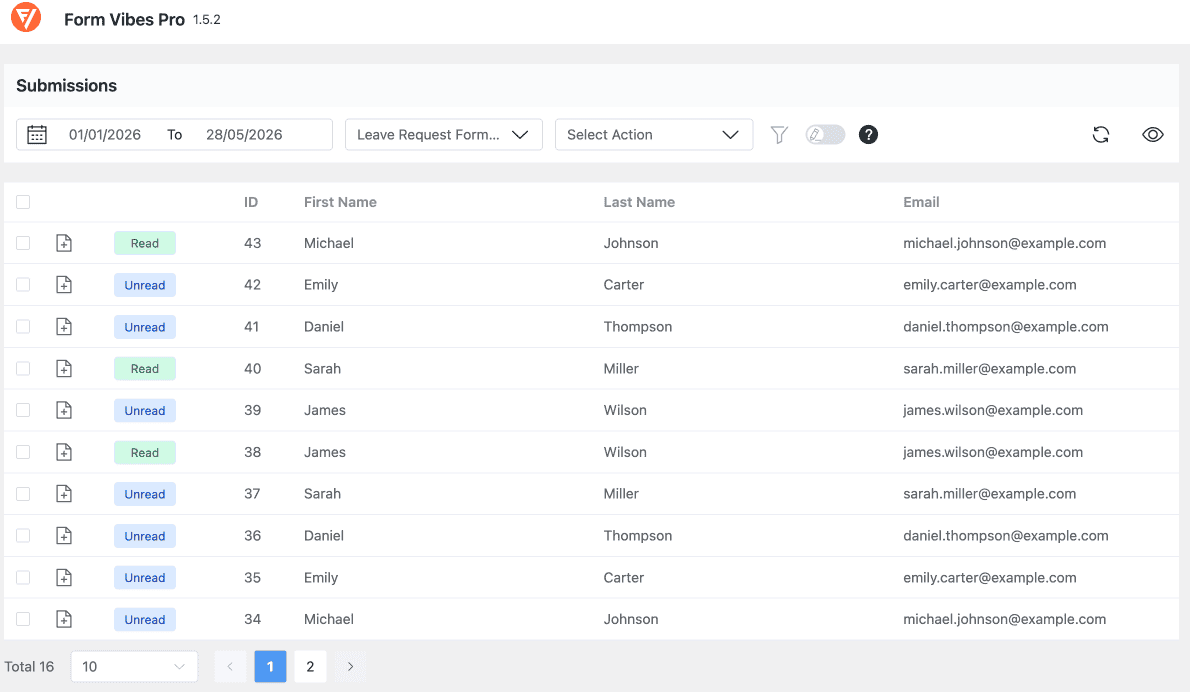Click the ID column header
The image size is (1190, 692).
click(x=251, y=202)
